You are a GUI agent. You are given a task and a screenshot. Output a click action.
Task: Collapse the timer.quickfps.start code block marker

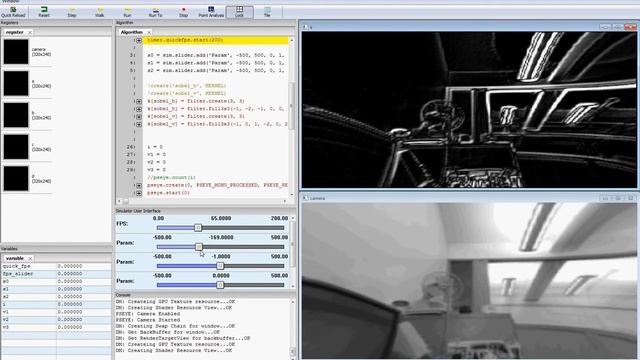(139, 40)
